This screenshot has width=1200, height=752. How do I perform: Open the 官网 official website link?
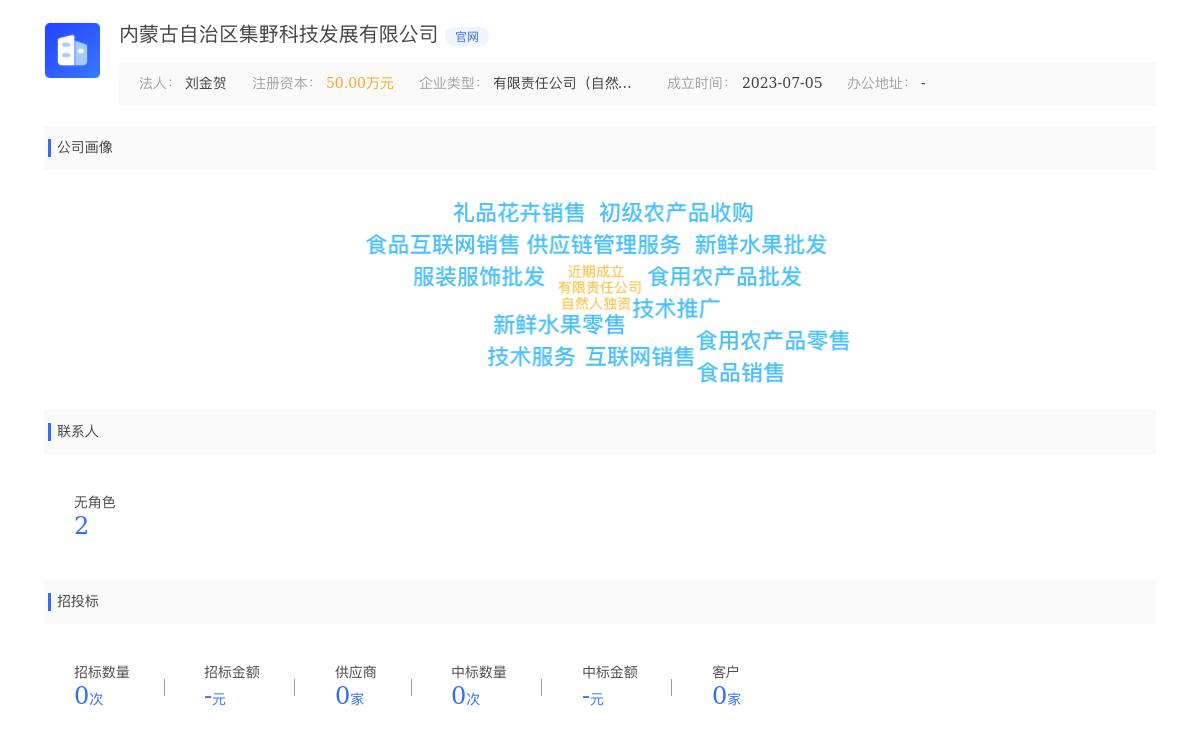tap(467, 37)
